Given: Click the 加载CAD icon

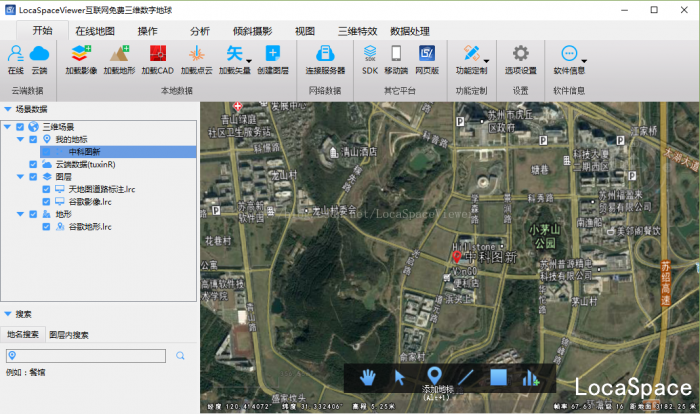Looking at the screenshot, I should (x=158, y=53).
